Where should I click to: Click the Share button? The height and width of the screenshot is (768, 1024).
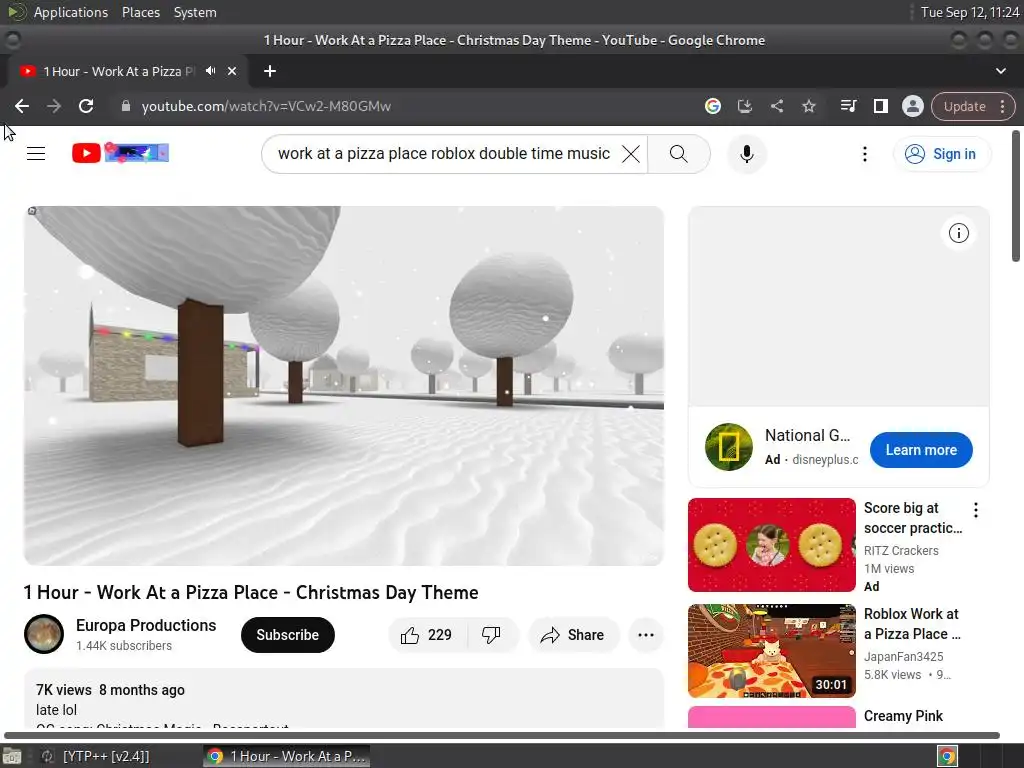573,635
